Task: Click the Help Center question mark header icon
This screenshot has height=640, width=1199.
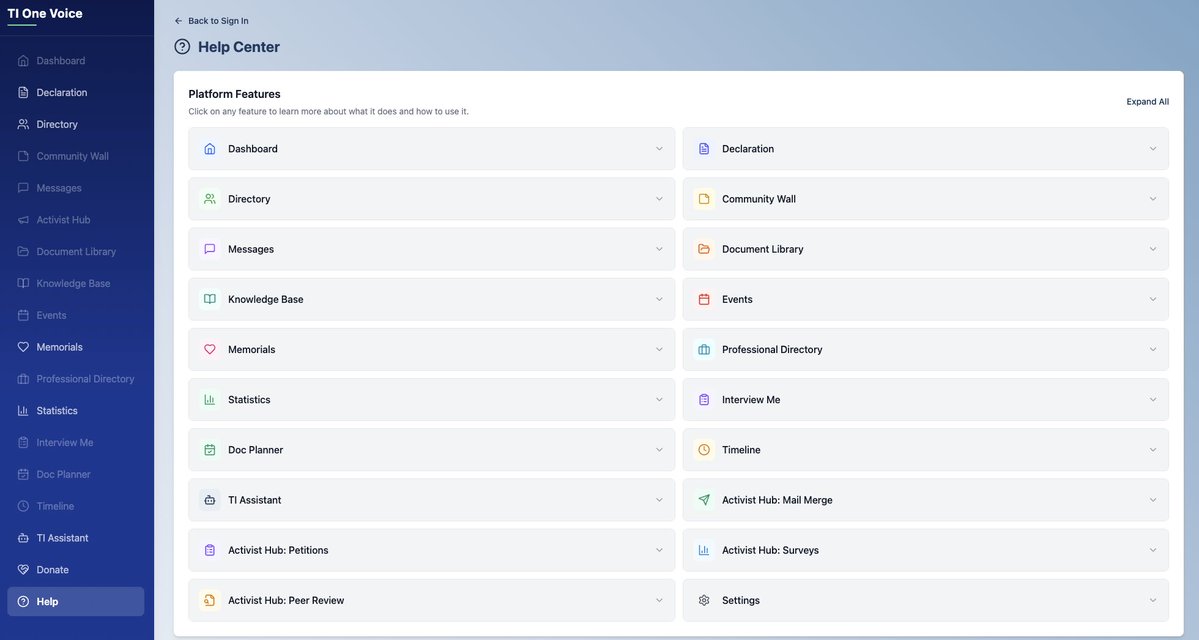Action: coord(182,47)
